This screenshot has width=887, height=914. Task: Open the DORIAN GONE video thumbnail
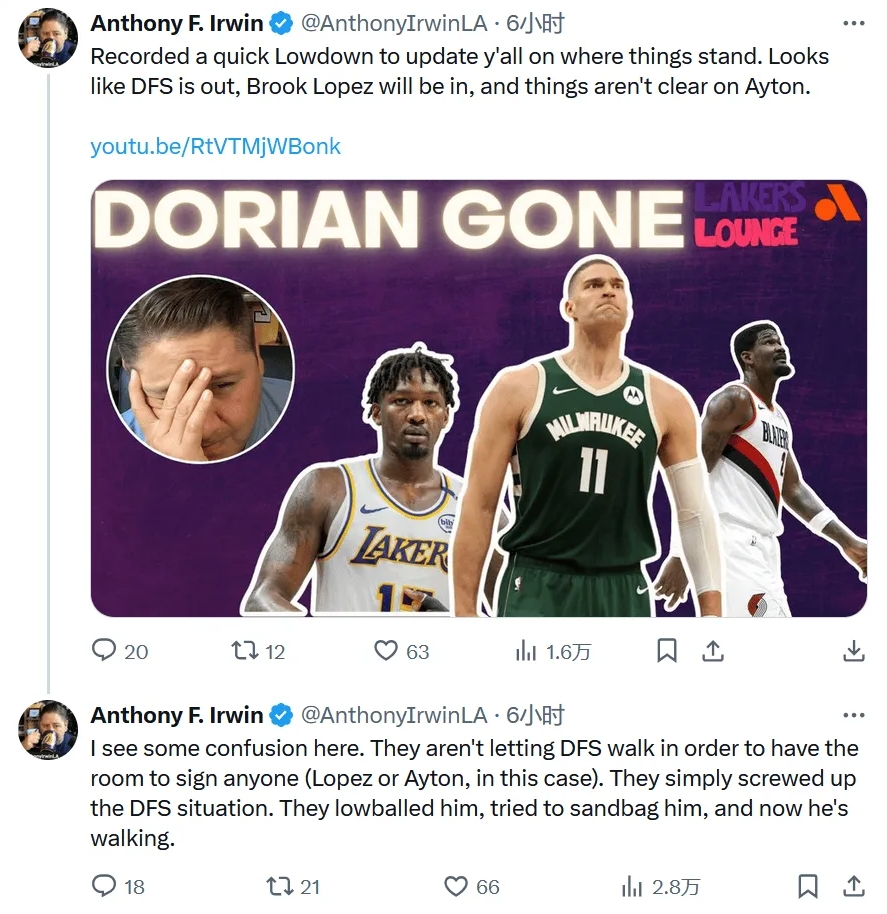478,398
